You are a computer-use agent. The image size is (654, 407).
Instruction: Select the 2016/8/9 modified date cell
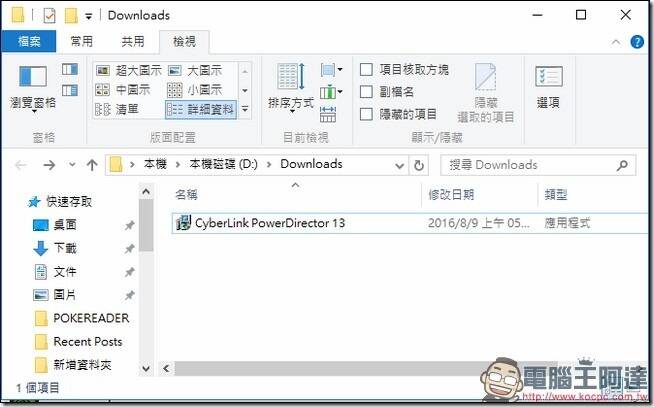pos(479,224)
